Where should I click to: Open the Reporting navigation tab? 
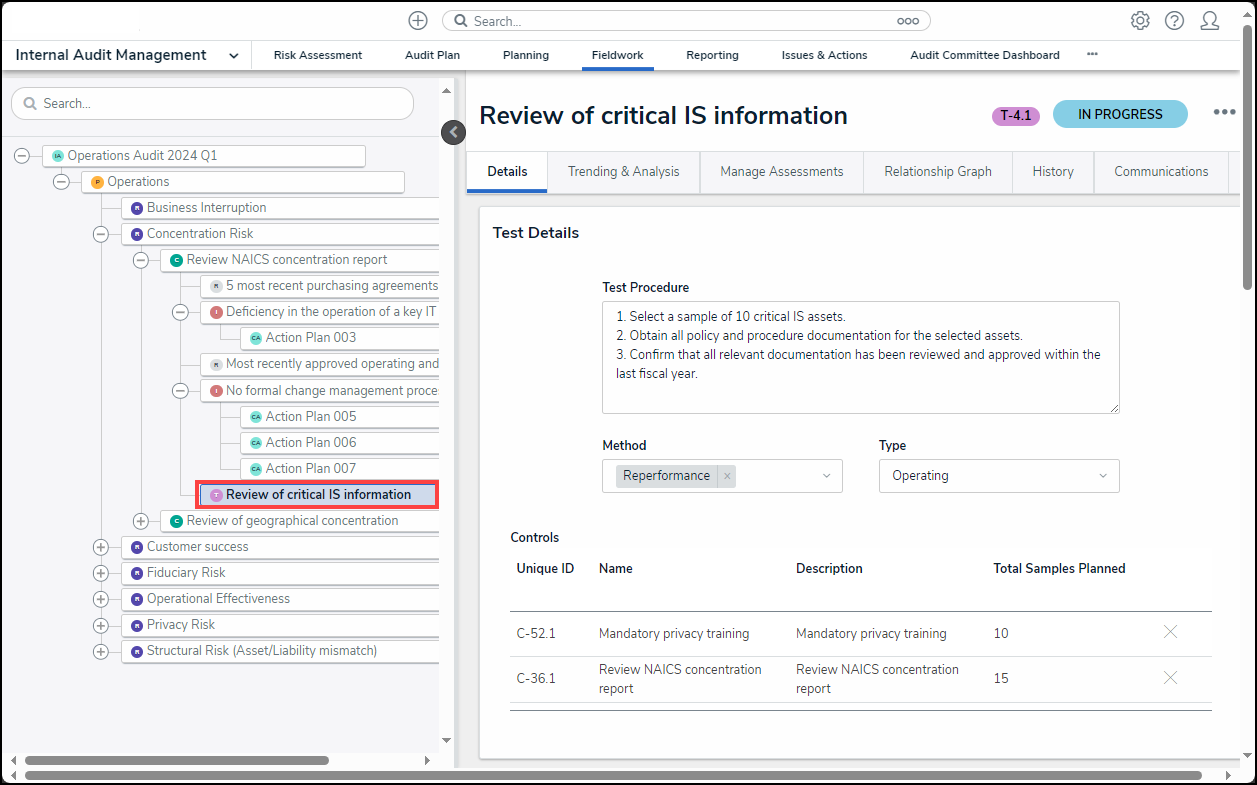(x=712, y=56)
